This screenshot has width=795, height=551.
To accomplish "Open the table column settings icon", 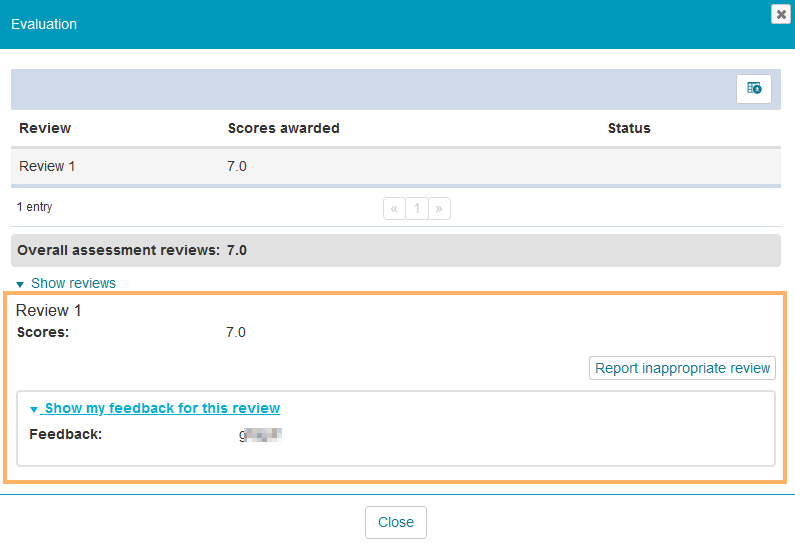I will 754,89.
